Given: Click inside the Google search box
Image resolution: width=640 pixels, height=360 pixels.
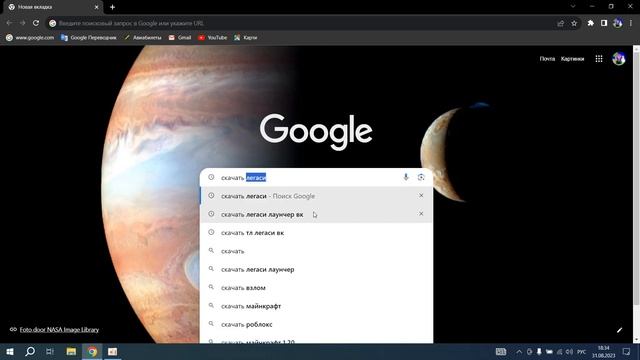Looking at the screenshot, I should tap(316, 178).
